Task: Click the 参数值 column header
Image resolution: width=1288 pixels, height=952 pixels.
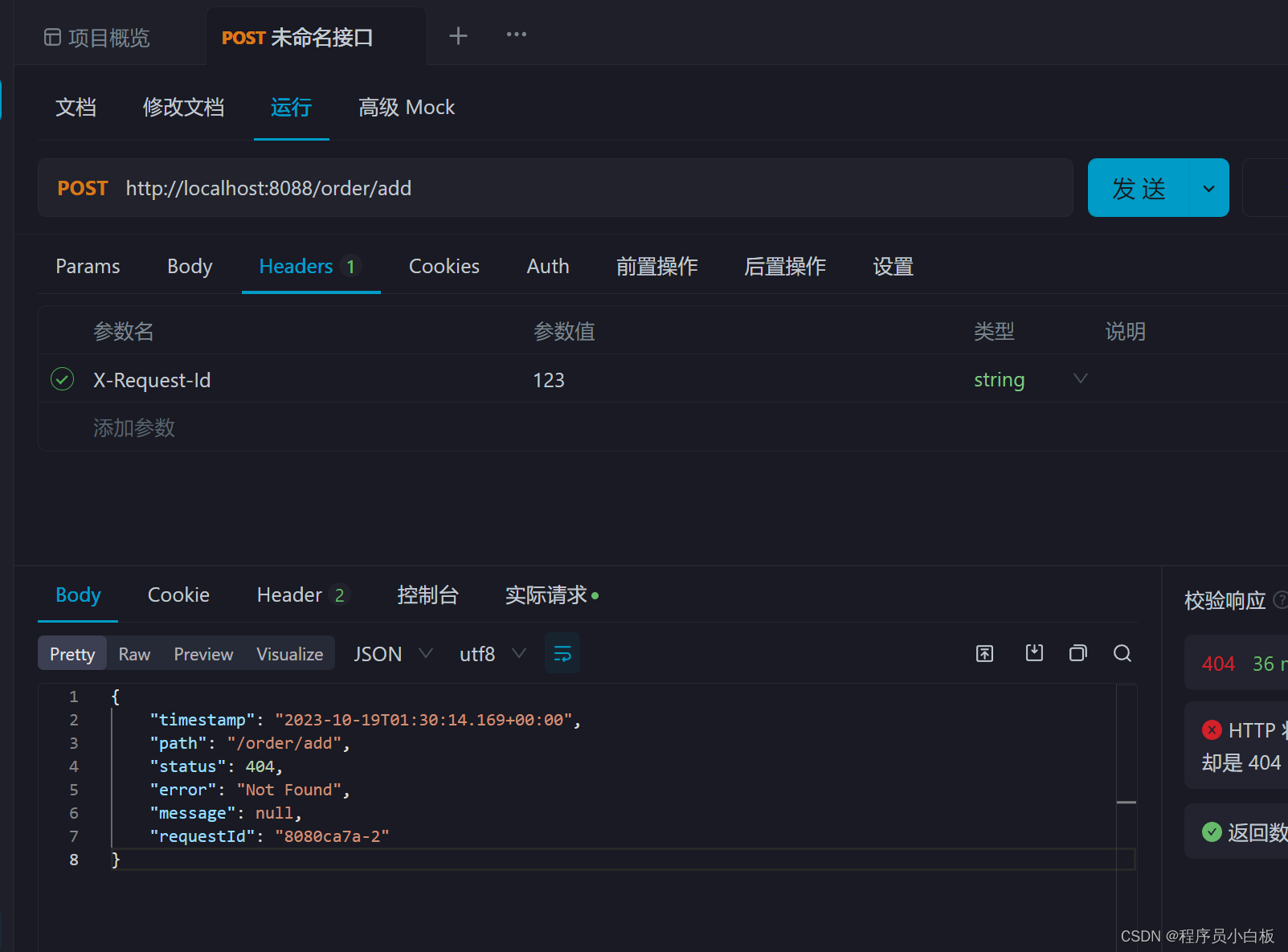Action: pyautogui.click(x=564, y=331)
